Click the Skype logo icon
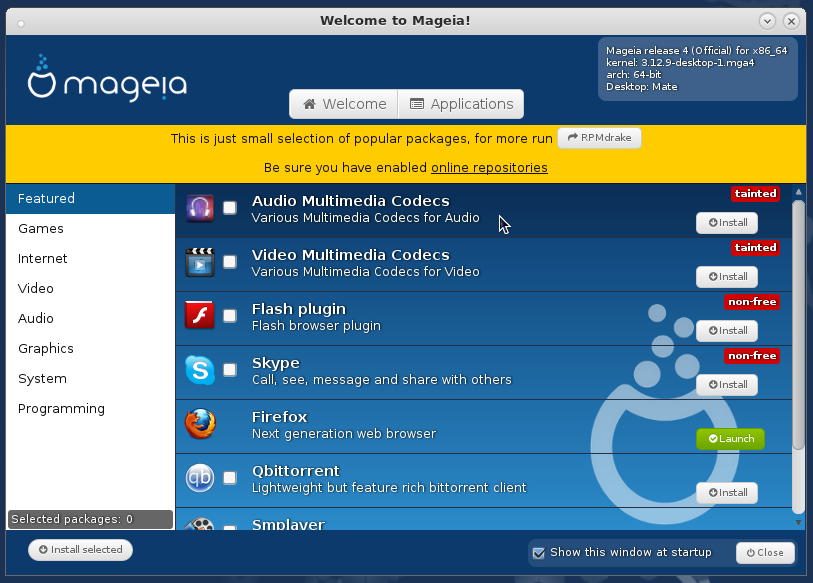This screenshot has height=583, width=813. click(200, 370)
